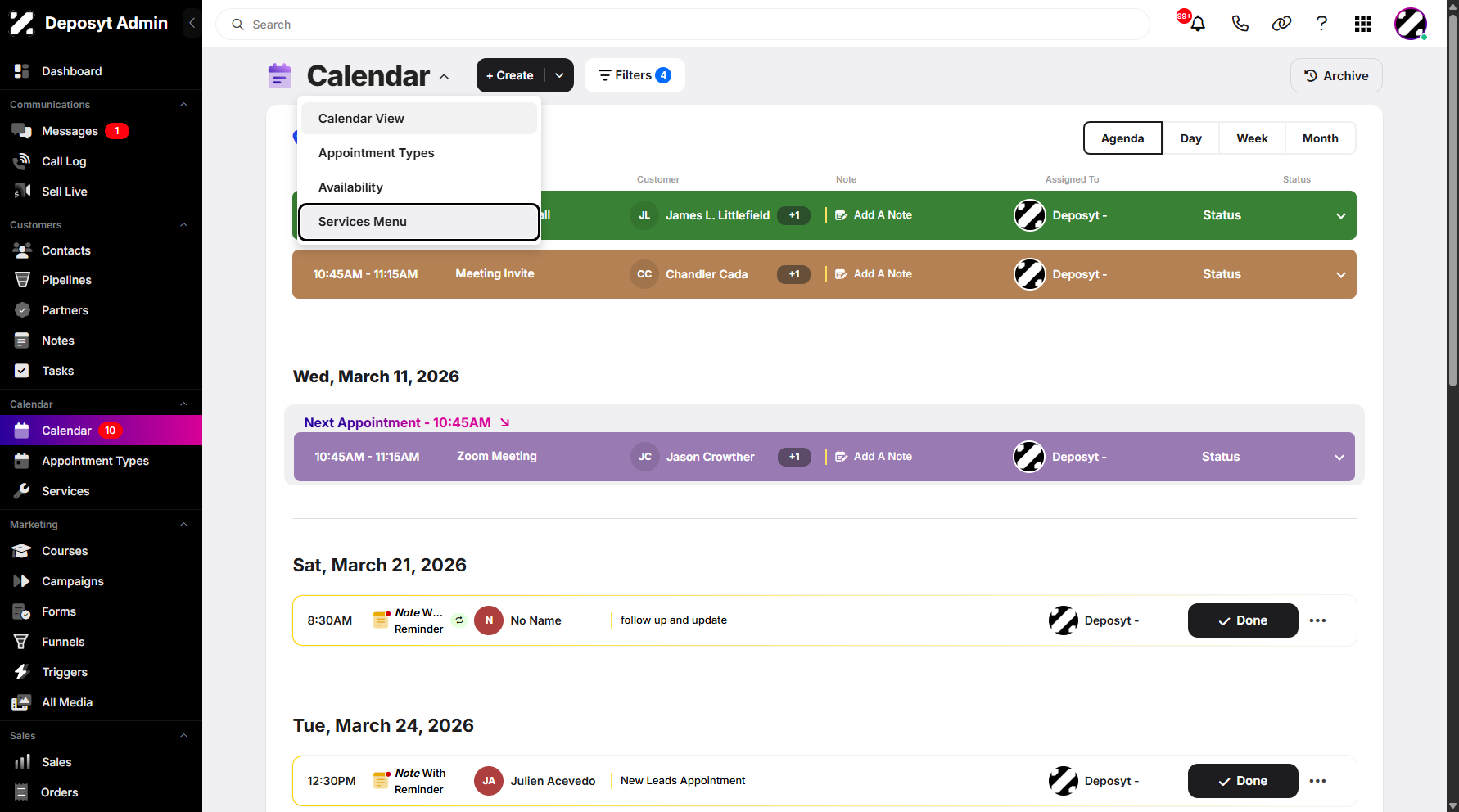Open Funnels in the sidebar
Image resolution: width=1459 pixels, height=812 pixels.
63,642
